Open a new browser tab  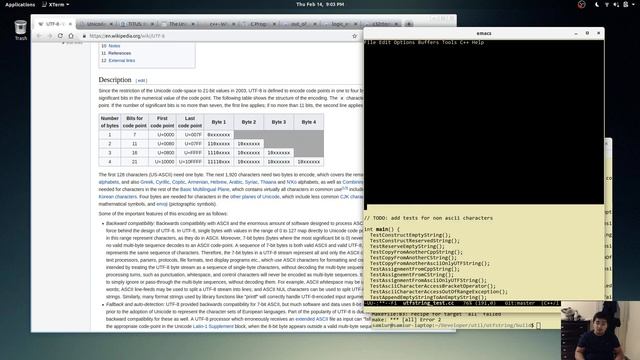409,24
